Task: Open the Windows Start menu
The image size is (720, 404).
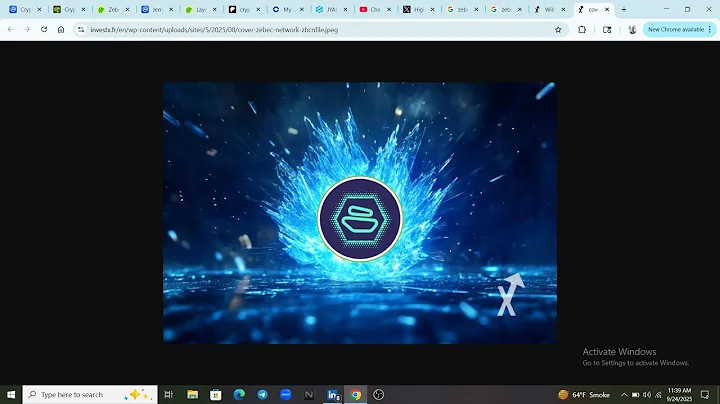Action: click(11, 394)
